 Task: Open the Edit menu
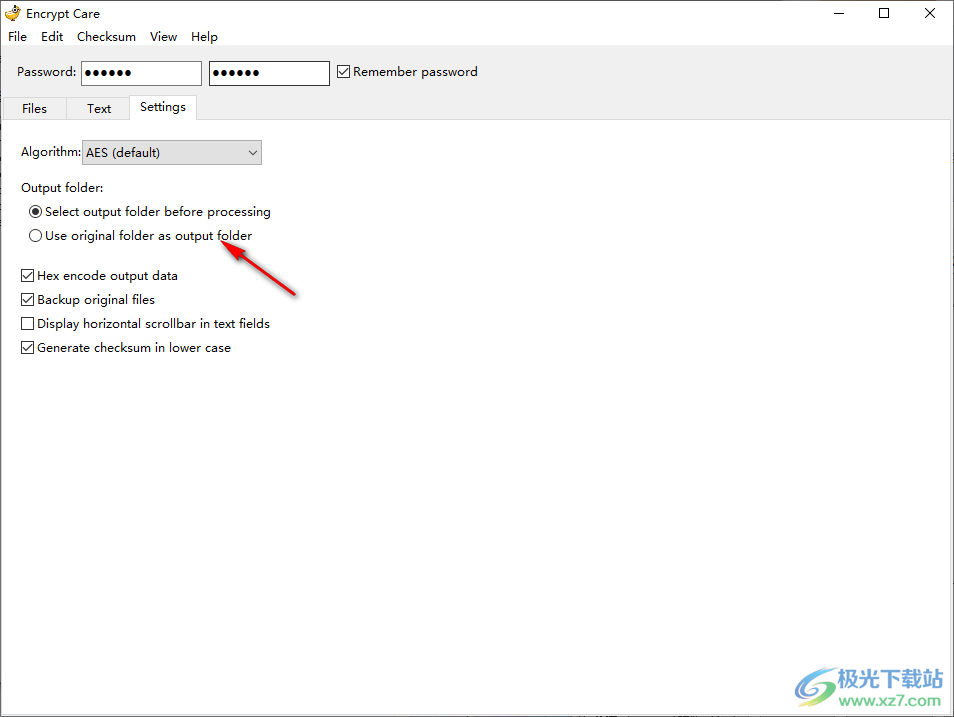point(52,37)
